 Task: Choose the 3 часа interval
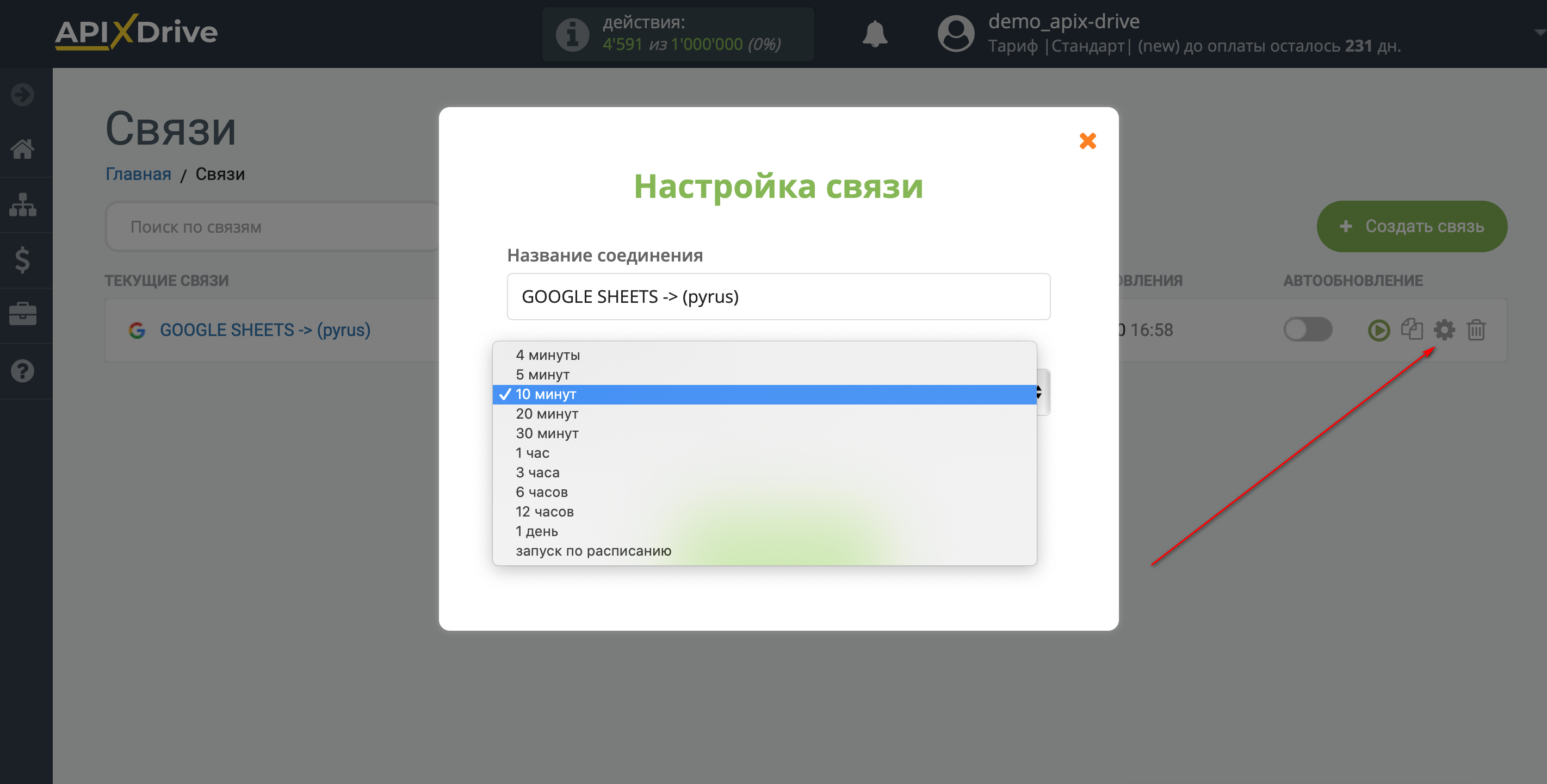pos(764,472)
